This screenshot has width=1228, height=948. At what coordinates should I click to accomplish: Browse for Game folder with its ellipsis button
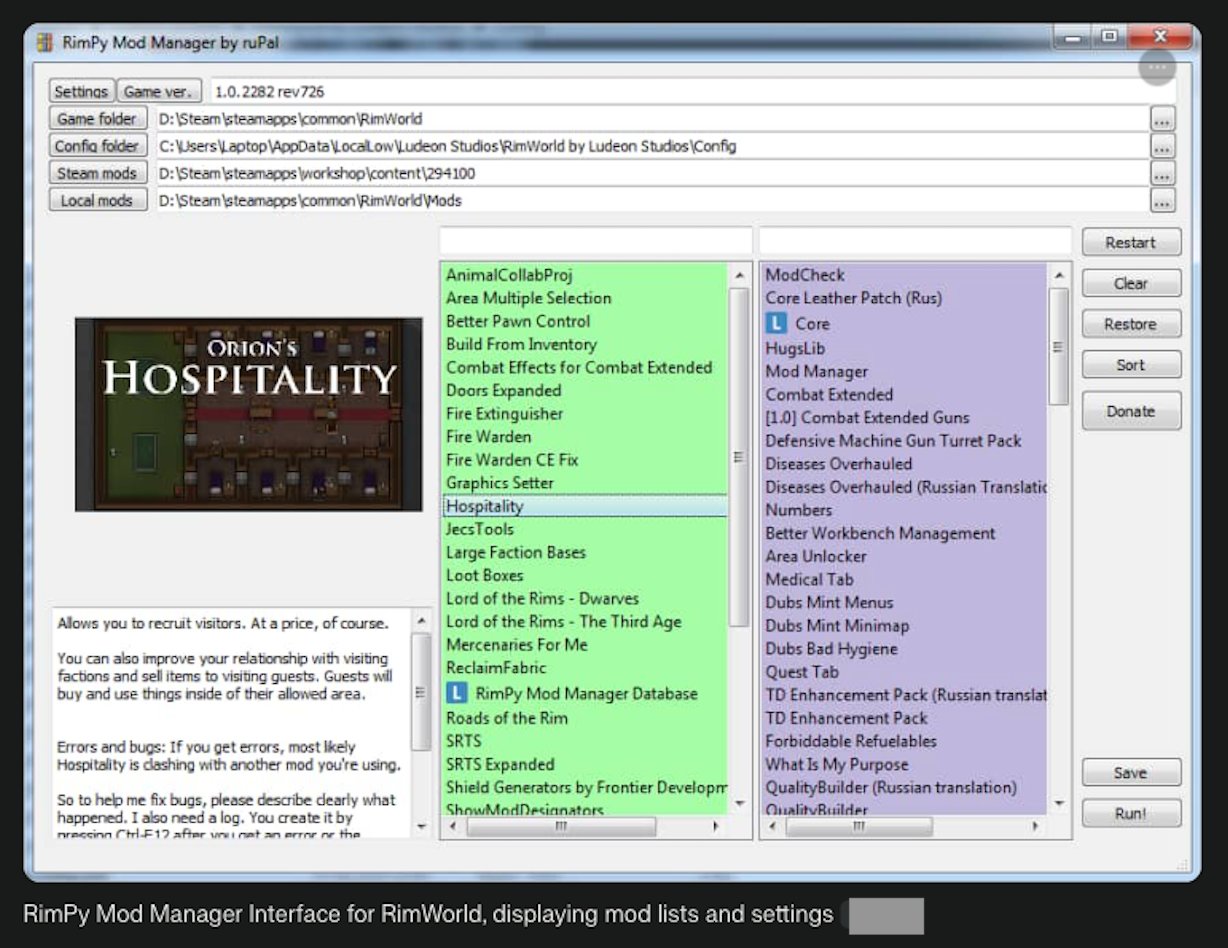pos(1162,119)
